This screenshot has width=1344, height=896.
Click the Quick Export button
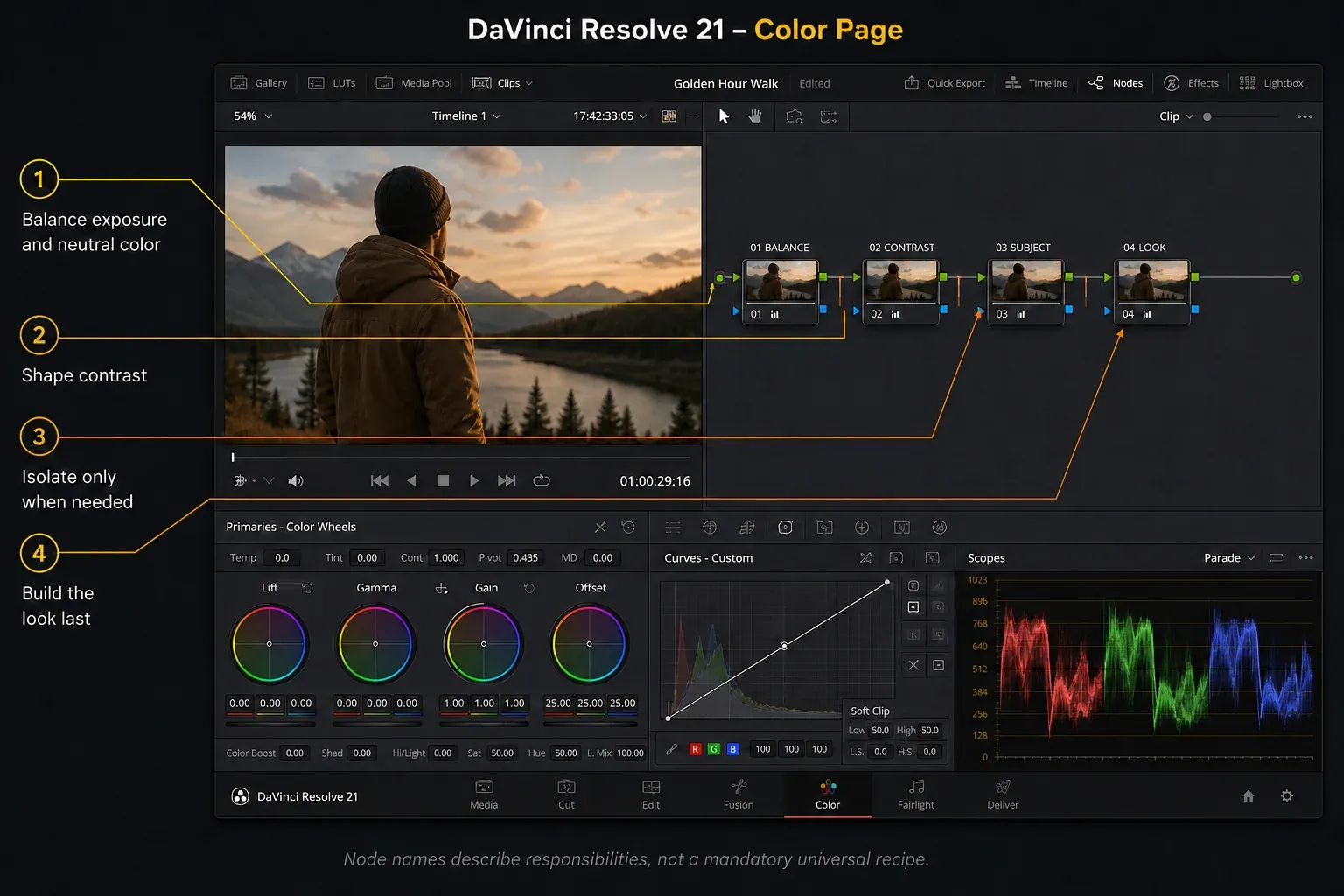pyautogui.click(x=944, y=83)
